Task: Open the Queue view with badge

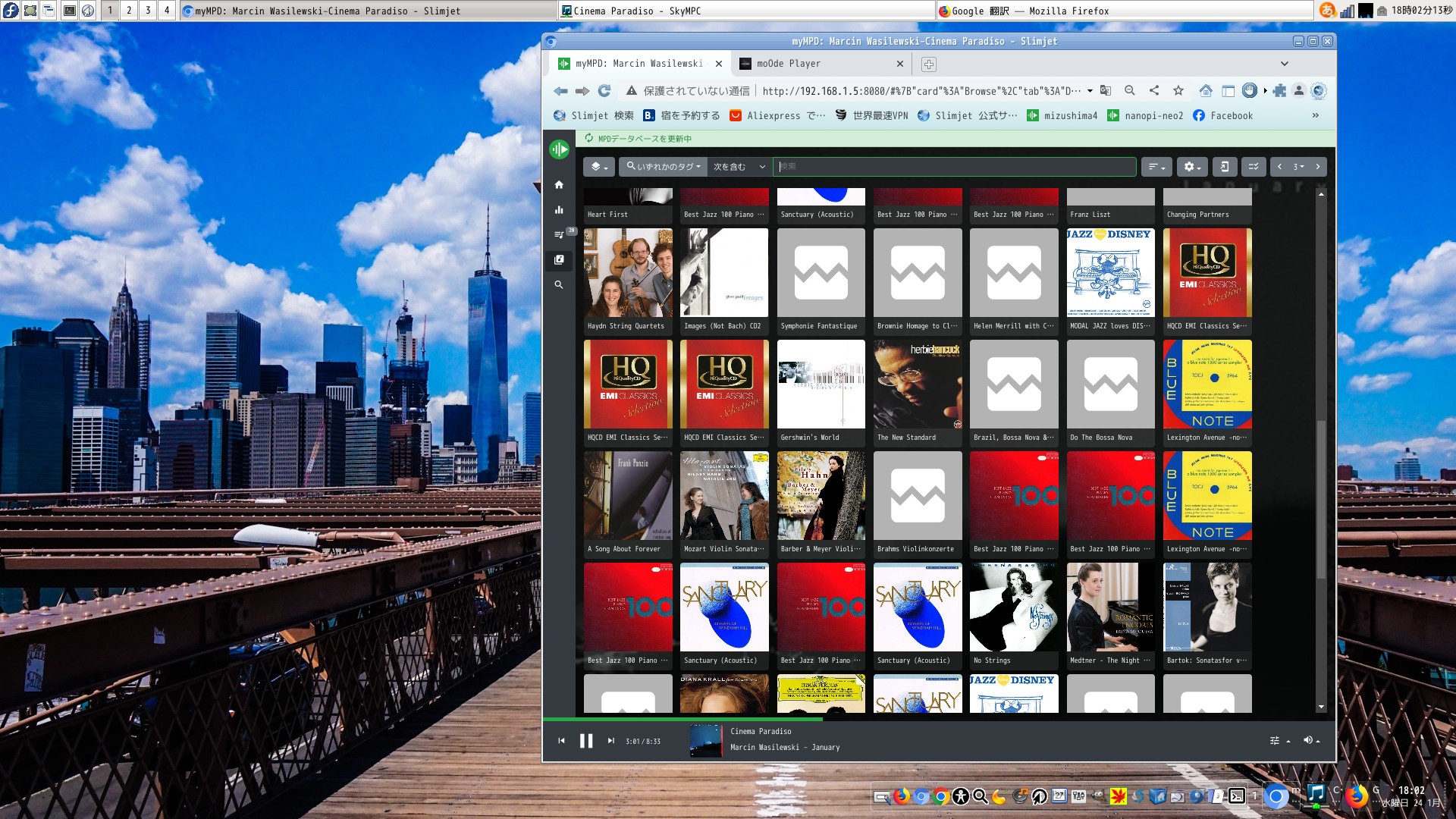Action: click(x=559, y=235)
